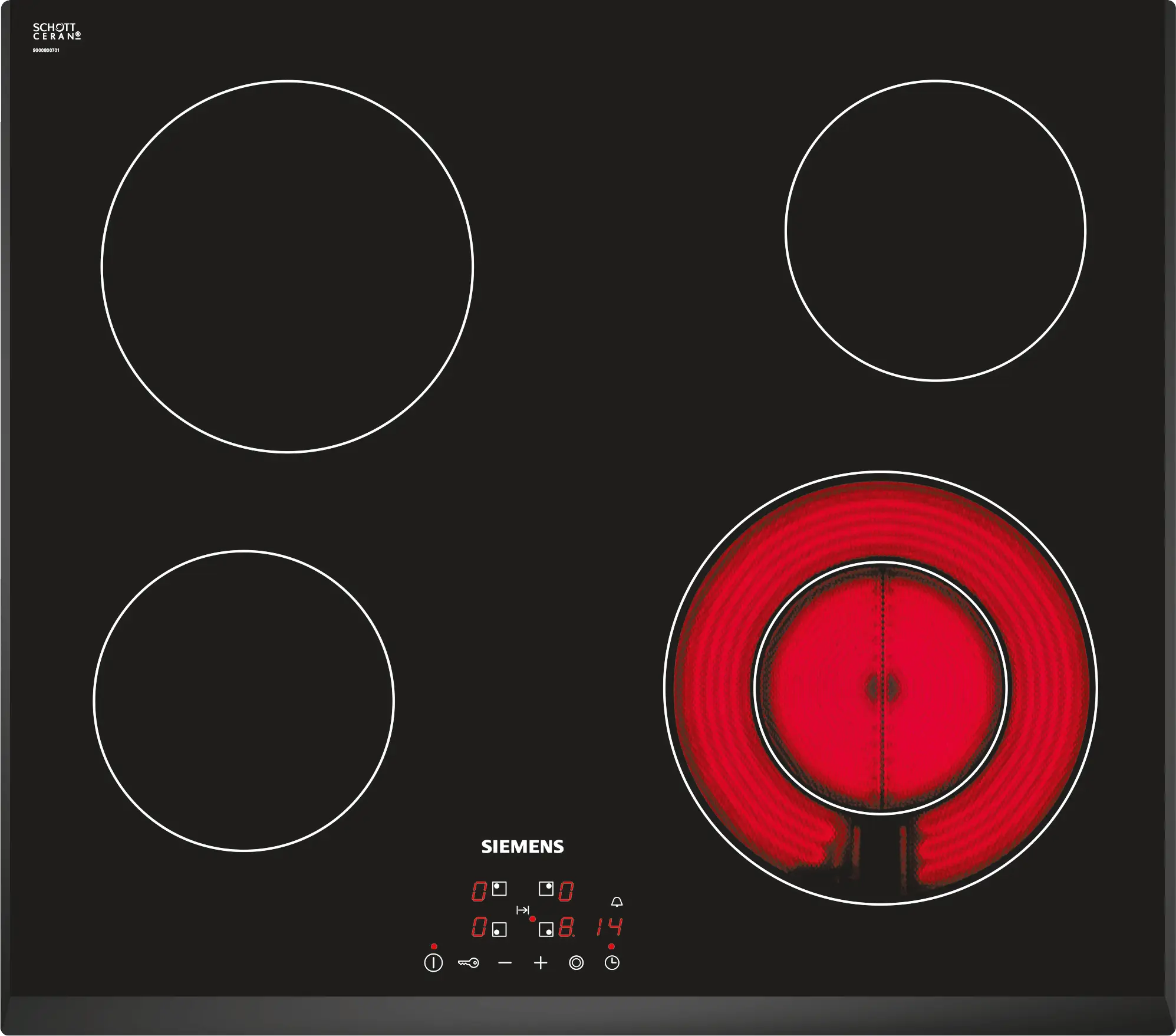The width and height of the screenshot is (1176, 1036).
Task: Tap the front-right heat level 8 display
Action: [x=566, y=928]
